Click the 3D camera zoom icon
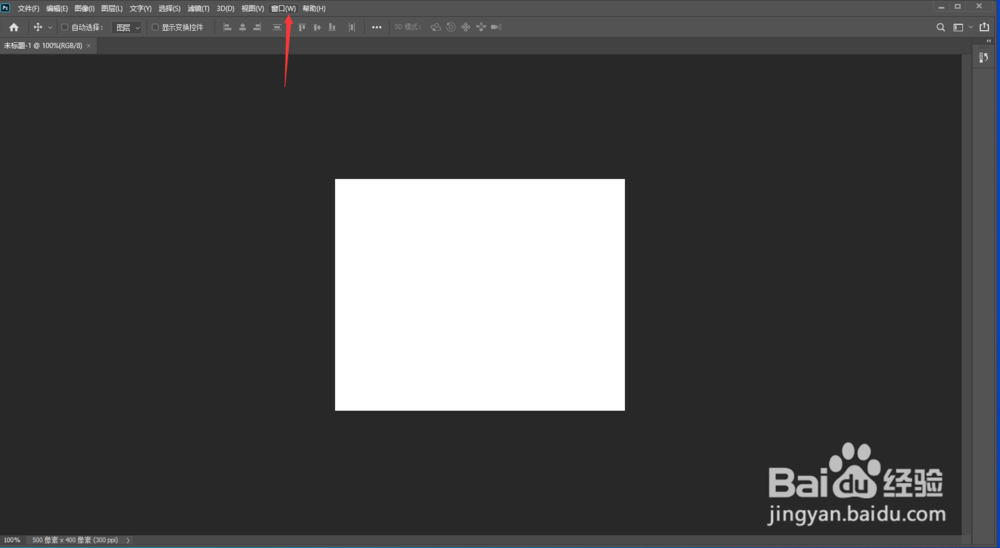The image size is (1000, 548). 496,27
